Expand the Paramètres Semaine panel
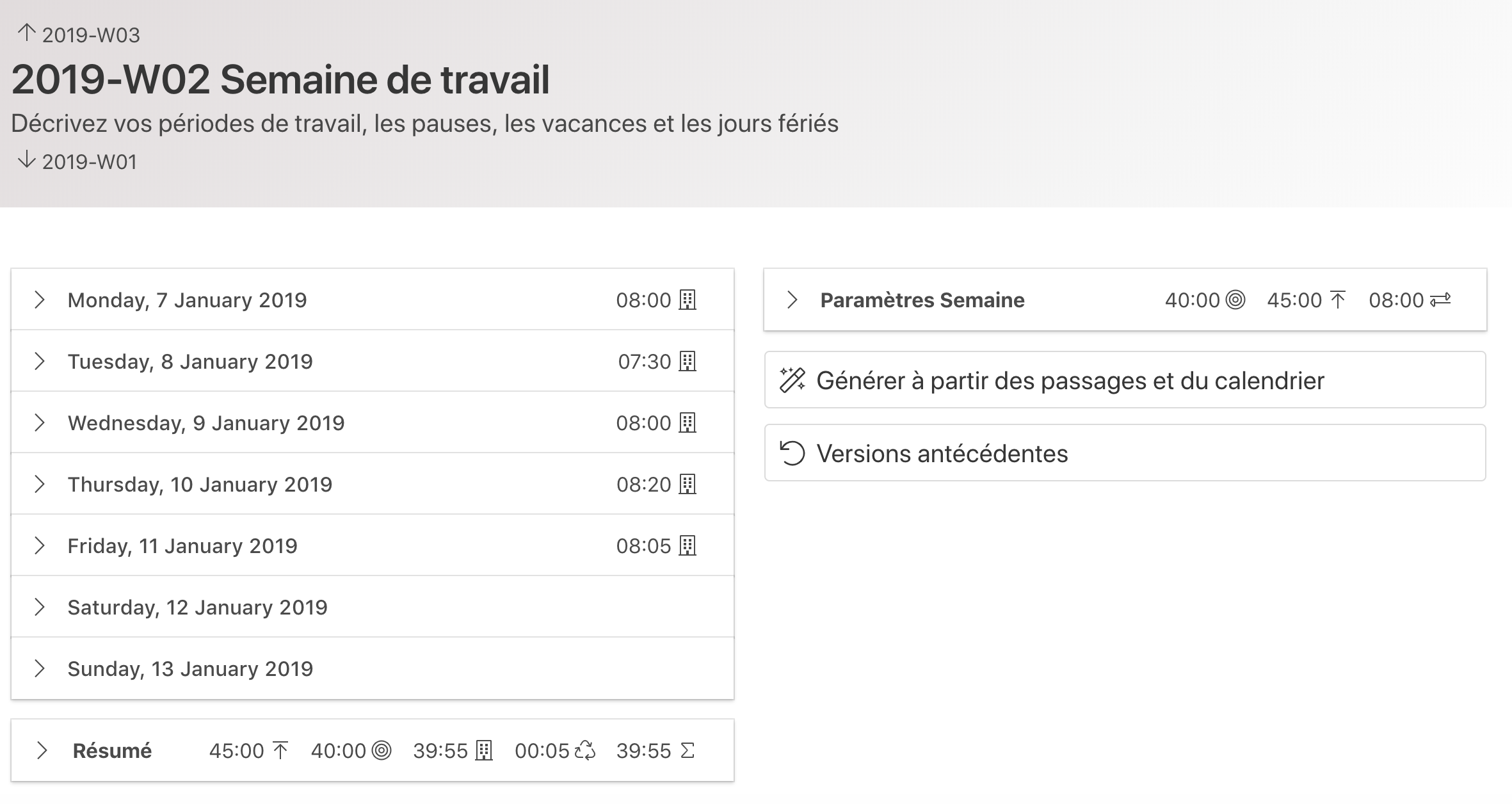This screenshot has height=804, width=1512. coord(792,300)
